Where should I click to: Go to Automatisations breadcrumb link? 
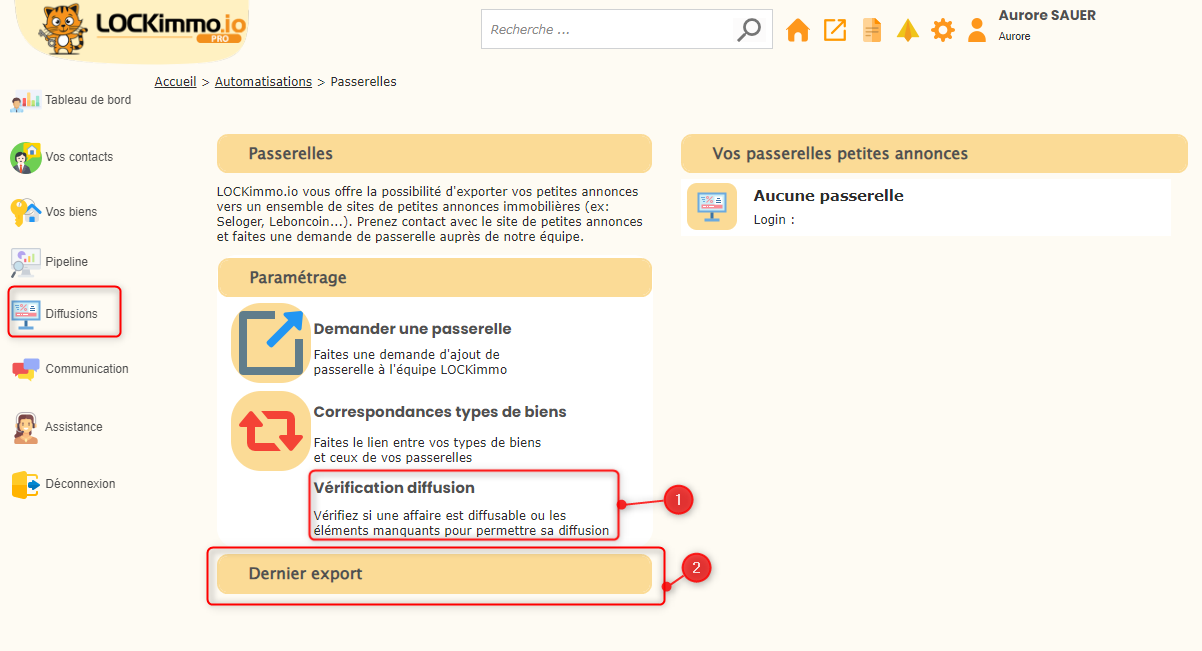coord(263,82)
